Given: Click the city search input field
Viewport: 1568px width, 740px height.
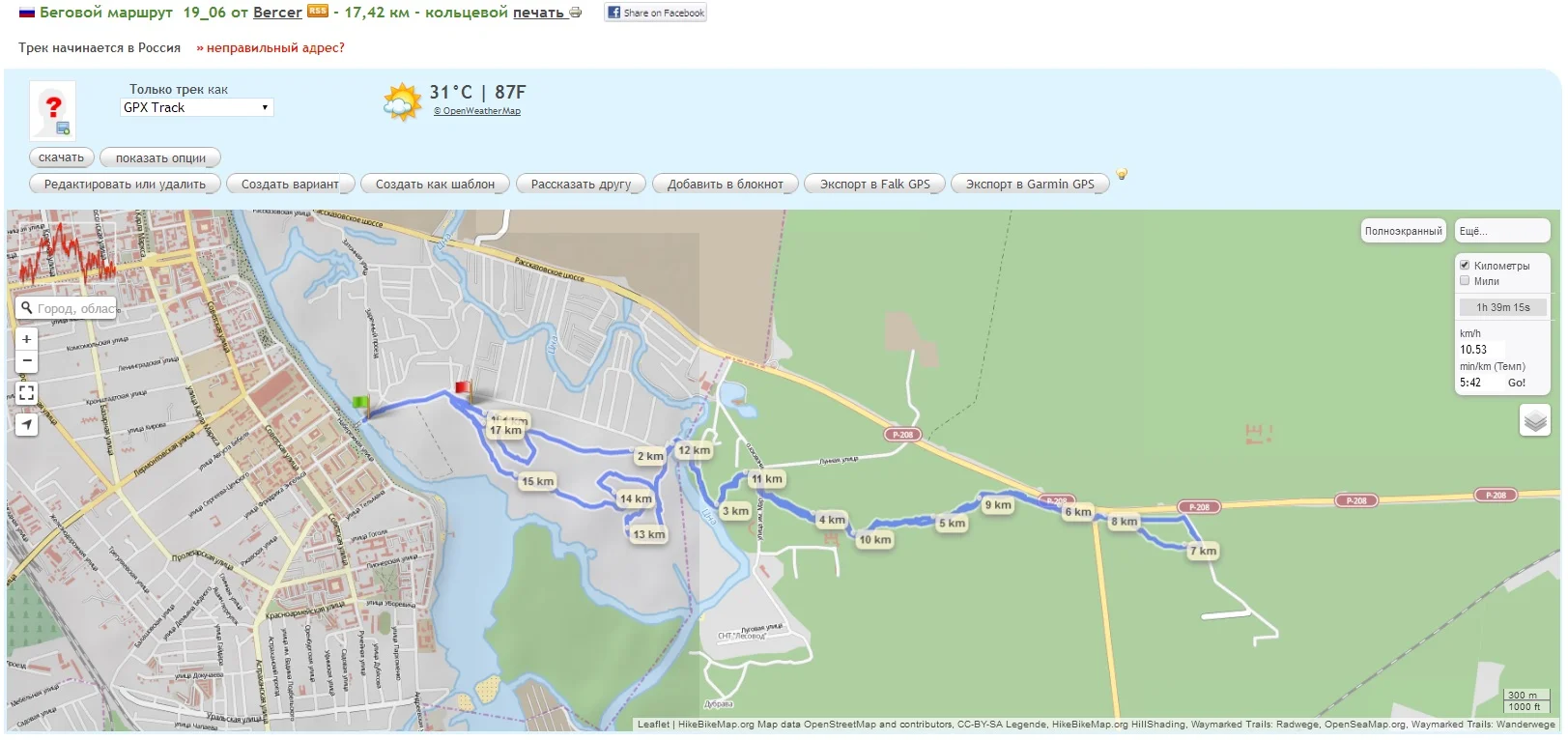Looking at the screenshot, I should [75, 308].
